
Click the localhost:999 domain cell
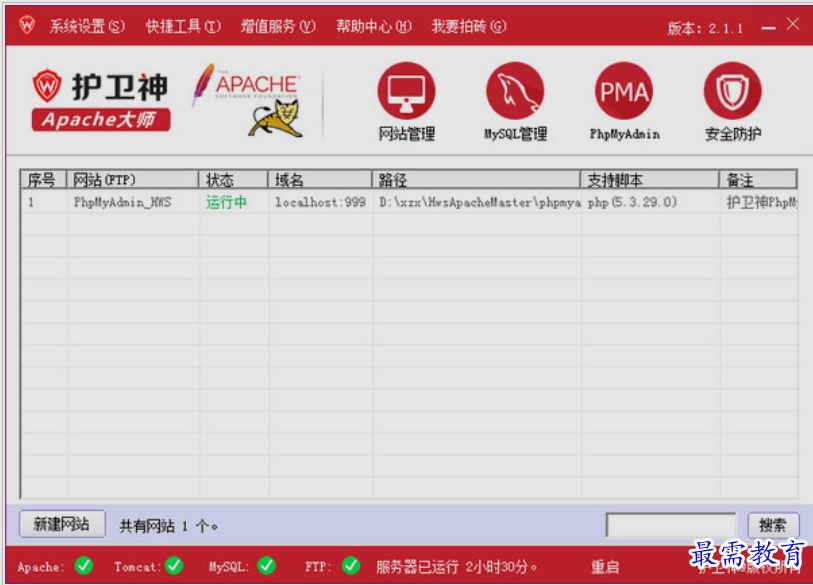[320, 202]
